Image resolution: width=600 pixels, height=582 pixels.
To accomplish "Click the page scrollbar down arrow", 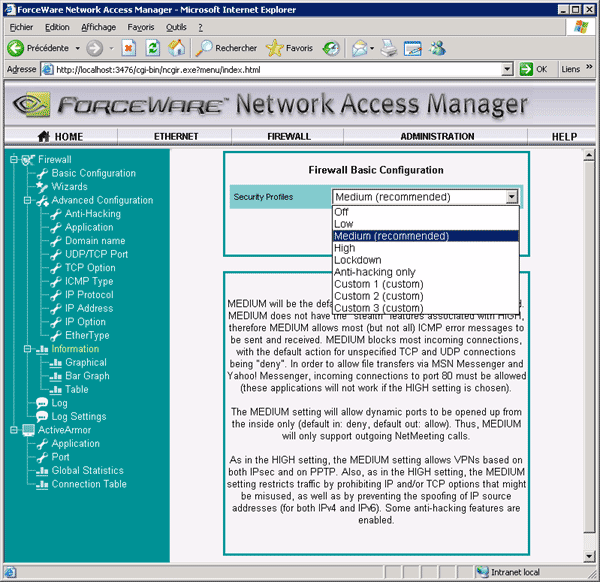I will pos(589,556).
